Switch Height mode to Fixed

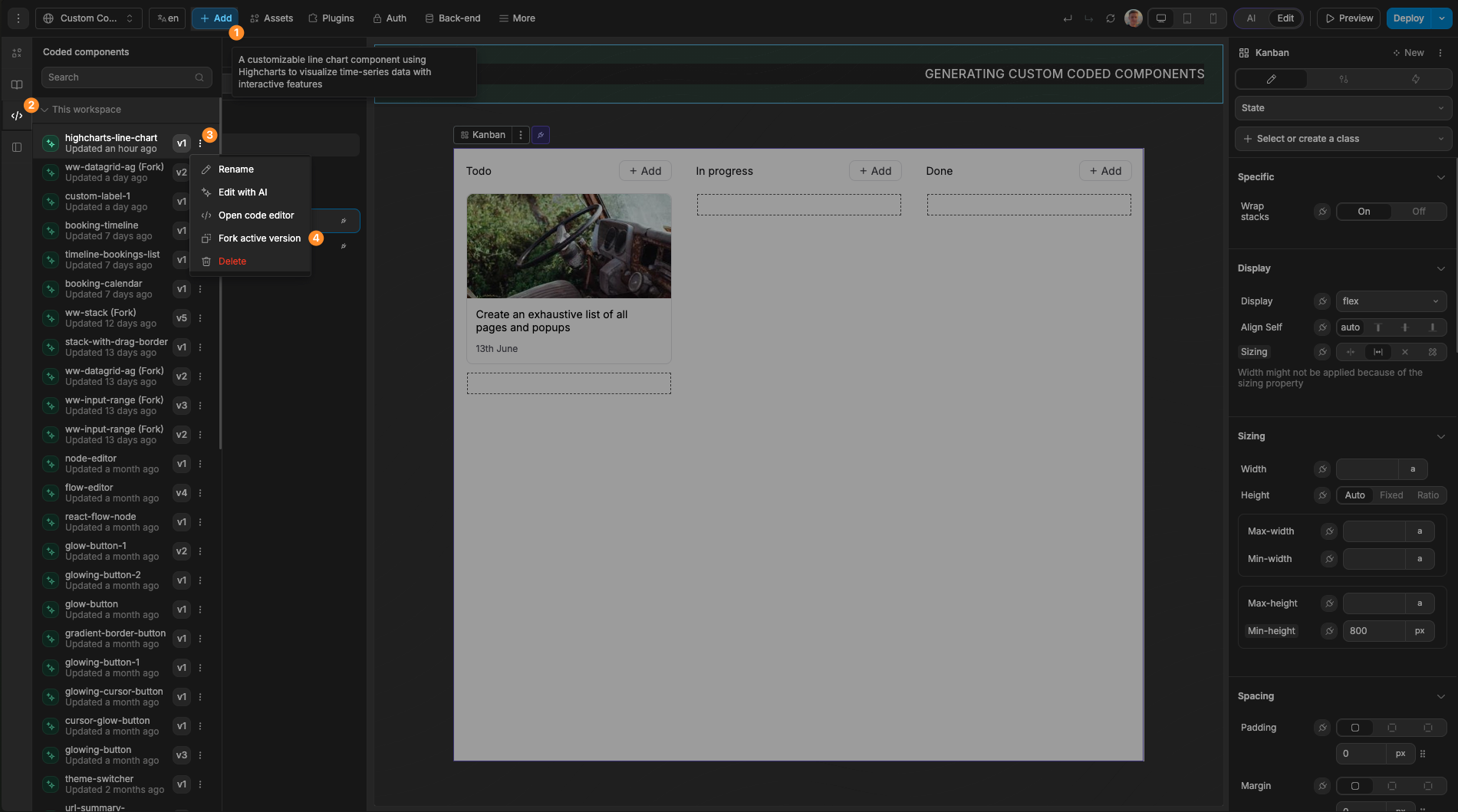point(1391,495)
